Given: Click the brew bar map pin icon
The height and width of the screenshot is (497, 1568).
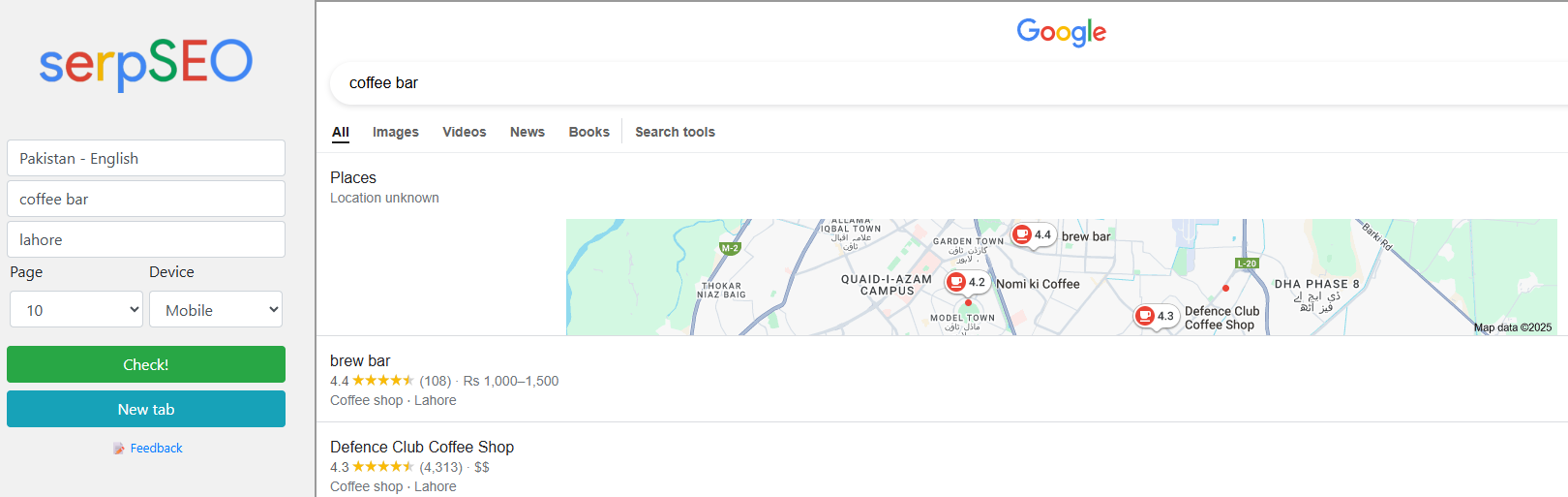Looking at the screenshot, I should (1022, 234).
